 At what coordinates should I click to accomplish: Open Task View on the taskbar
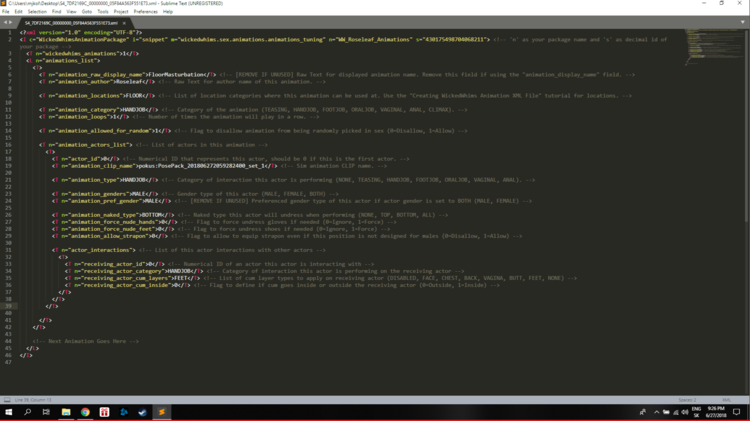pos(46,412)
